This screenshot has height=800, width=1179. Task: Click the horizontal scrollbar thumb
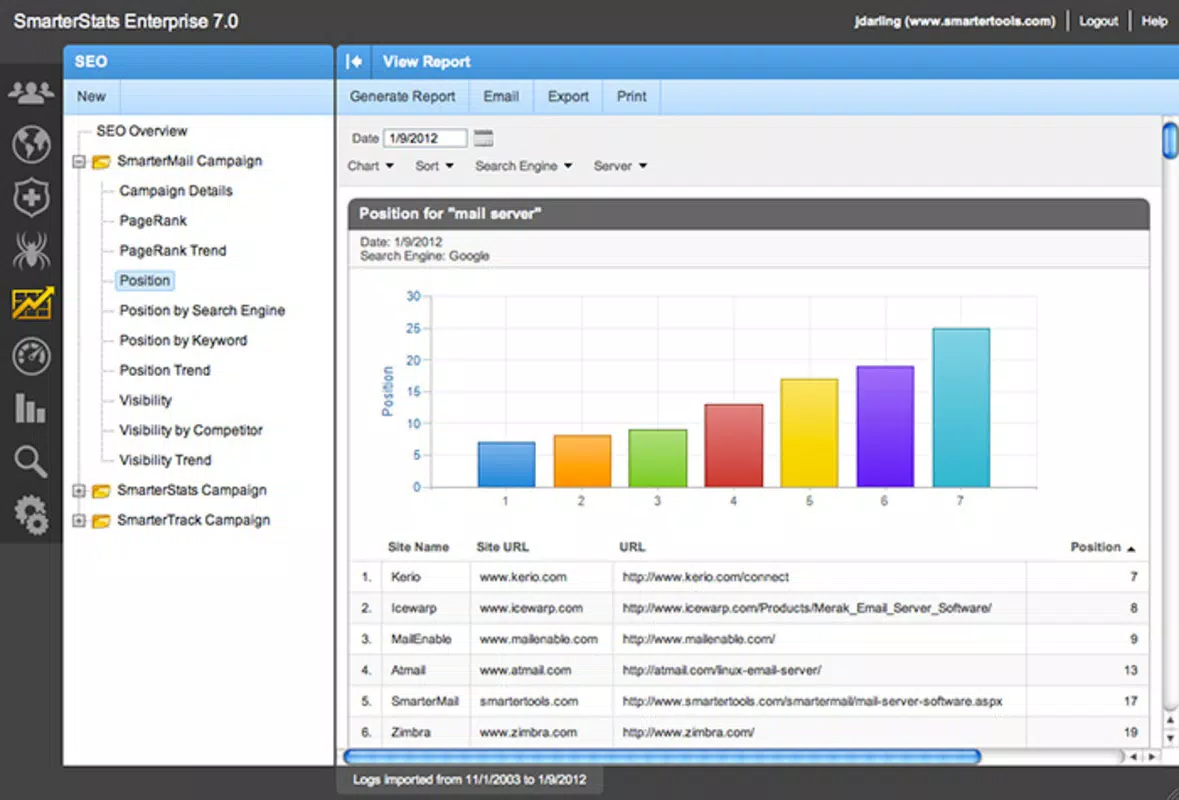[662, 756]
